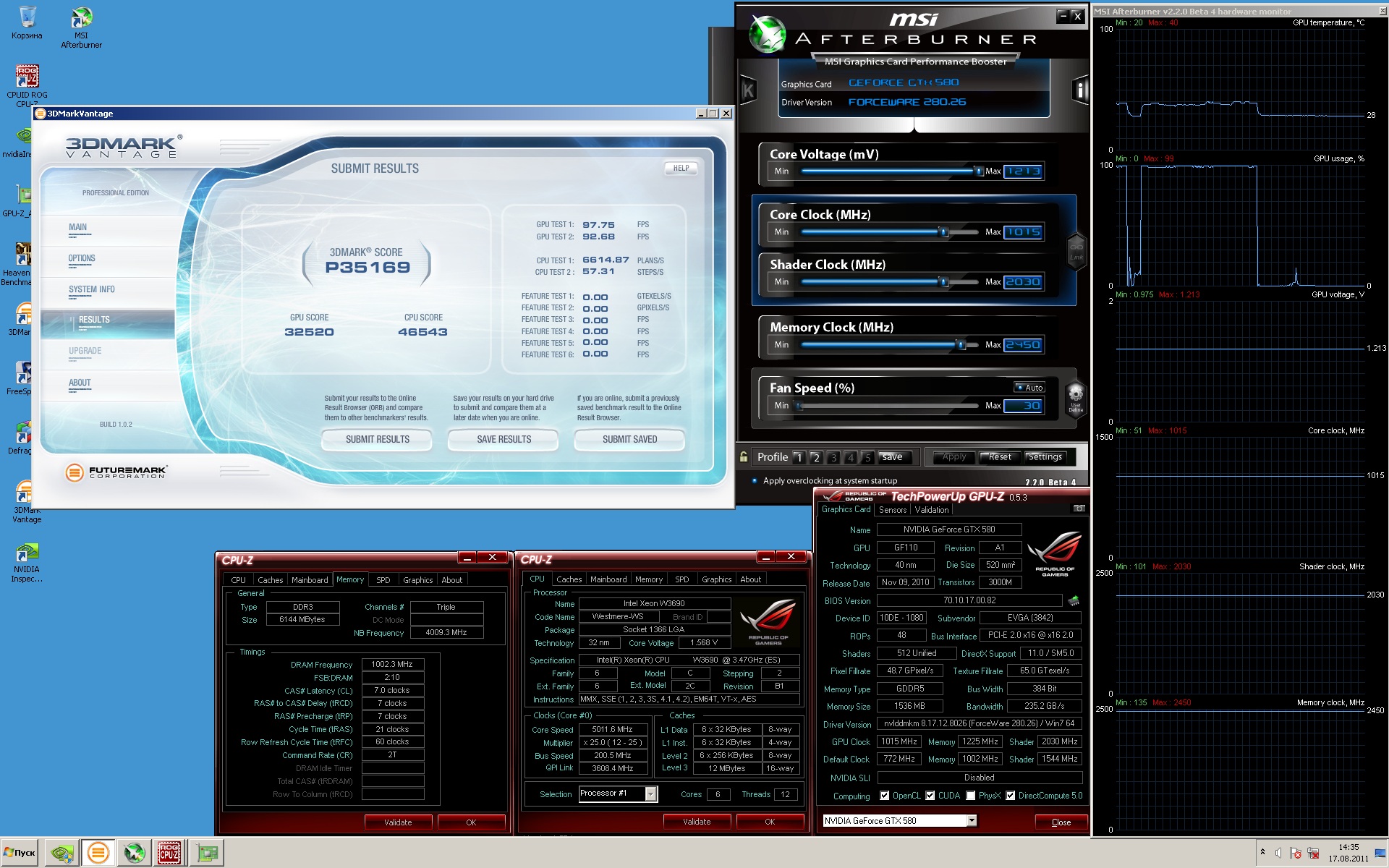
Task: Click the profile lock padlock icon
Action: coord(743,456)
